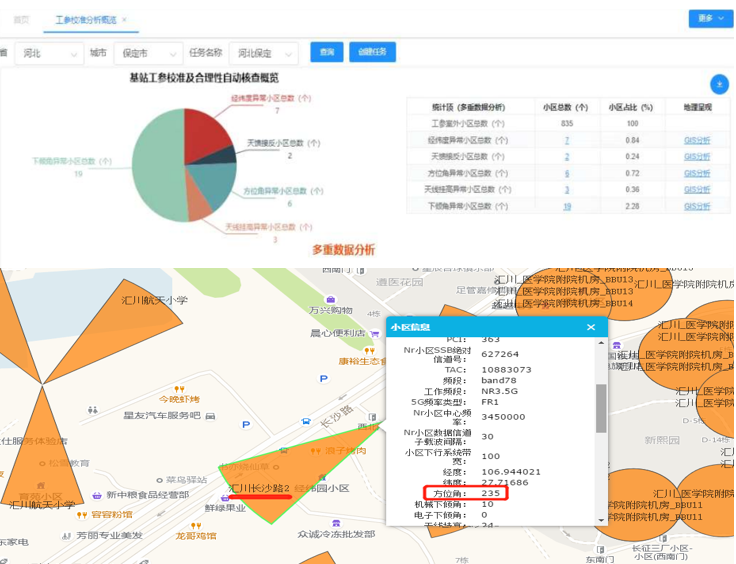Expand the province dropdown showing 河北
The width and height of the screenshot is (736, 564).
pos(50,53)
